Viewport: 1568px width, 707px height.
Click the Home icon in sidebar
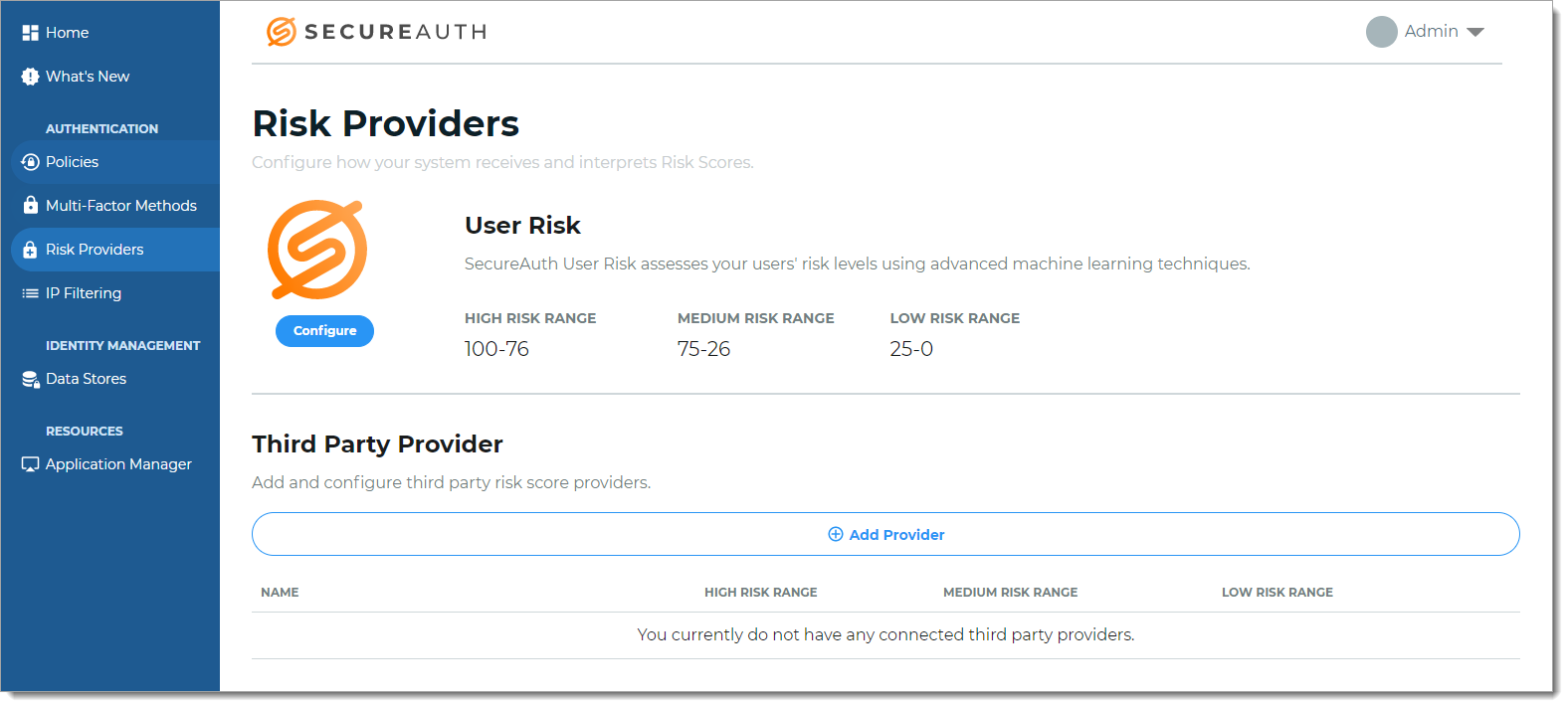[x=28, y=32]
